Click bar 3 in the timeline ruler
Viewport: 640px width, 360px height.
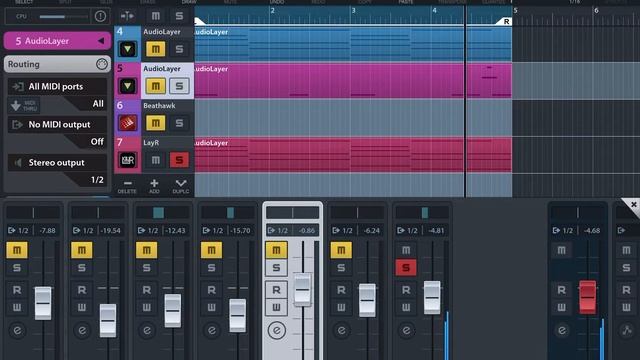point(353,11)
